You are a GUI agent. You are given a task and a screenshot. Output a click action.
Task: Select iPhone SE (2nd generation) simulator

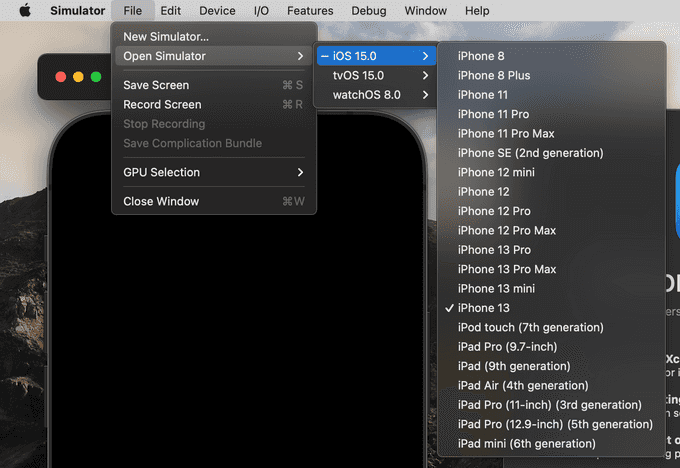[552, 153]
